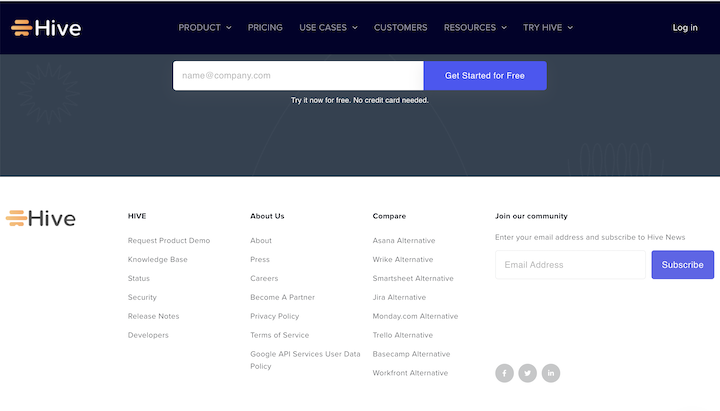Open Monday.com Alternative link
Image resolution: width=720 pixels, height=411 pixels.
415,316
